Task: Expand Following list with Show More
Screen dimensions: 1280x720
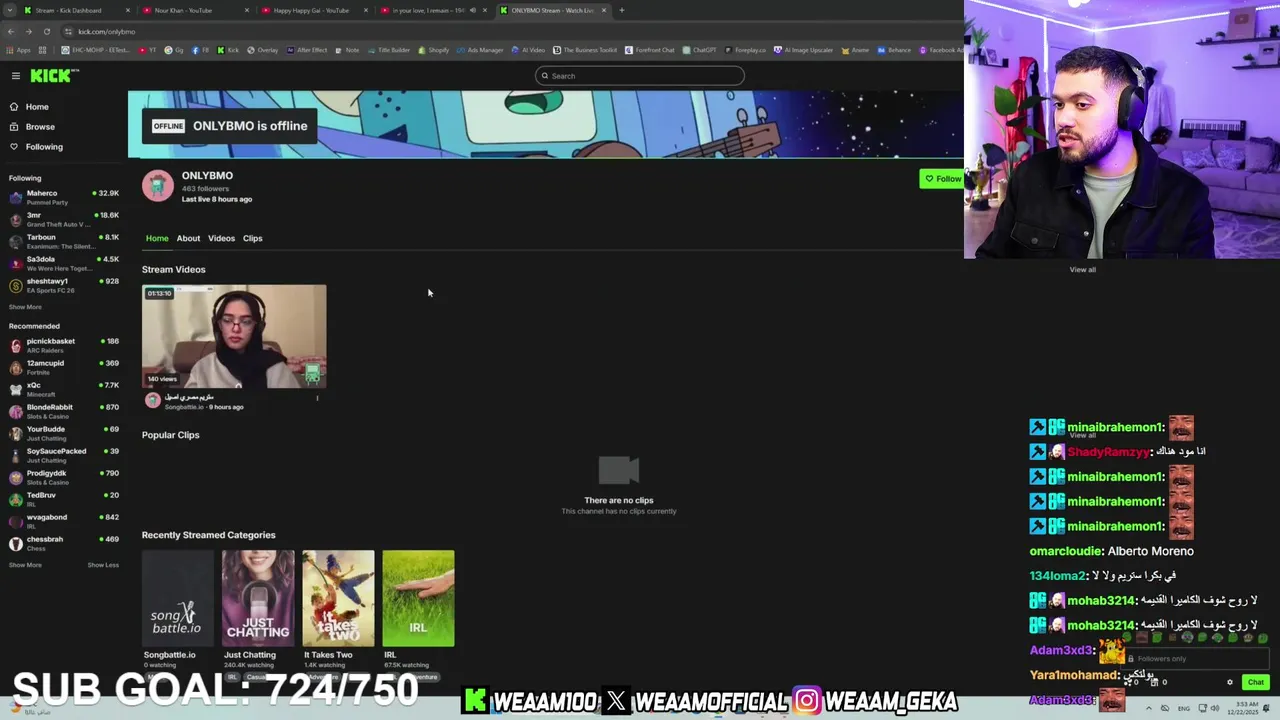Action: click(25, 307)
